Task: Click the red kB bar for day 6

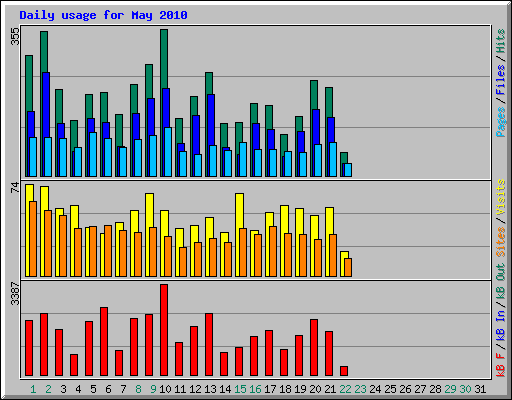Action: (104, 342)
